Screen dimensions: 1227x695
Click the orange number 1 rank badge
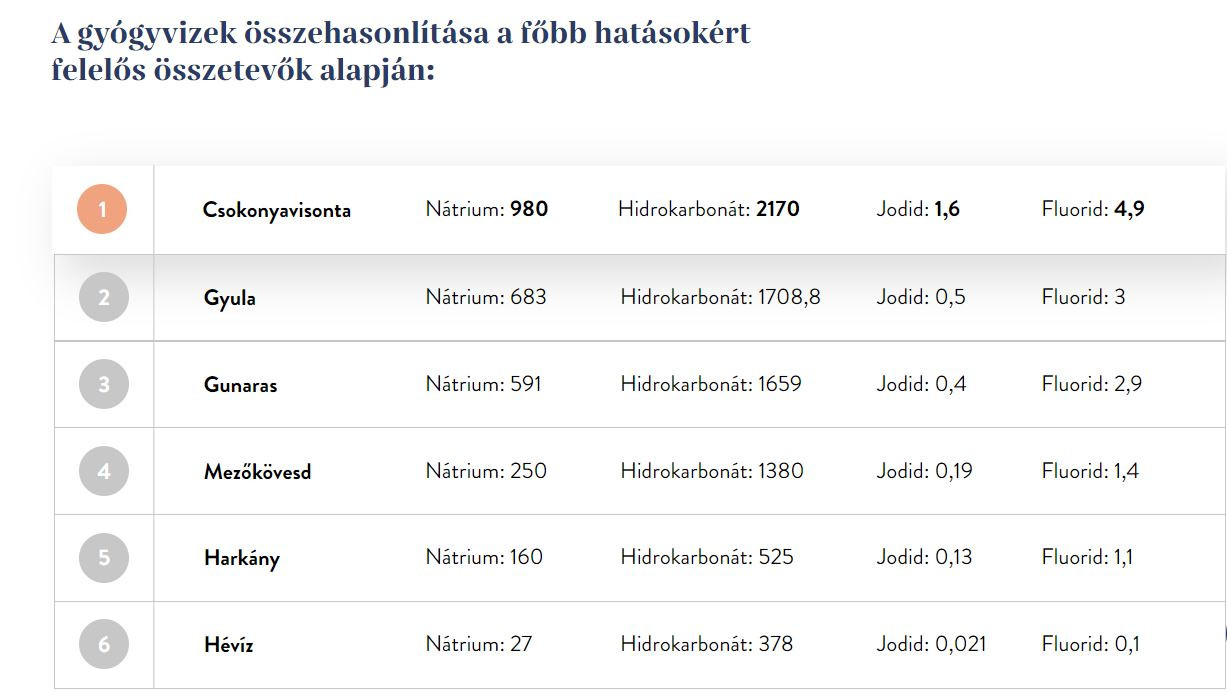click(x=102, y=210)
